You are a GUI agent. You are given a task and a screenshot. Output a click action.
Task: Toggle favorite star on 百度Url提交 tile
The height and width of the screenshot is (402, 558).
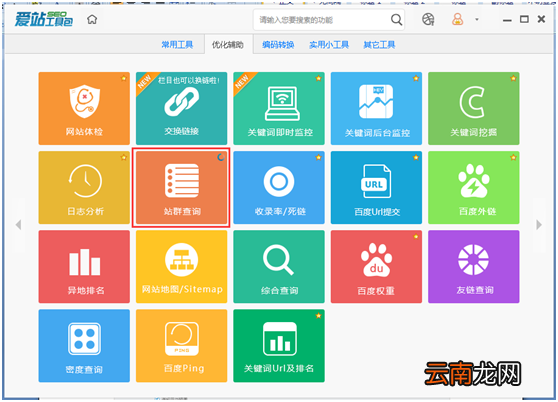[416, 157]
